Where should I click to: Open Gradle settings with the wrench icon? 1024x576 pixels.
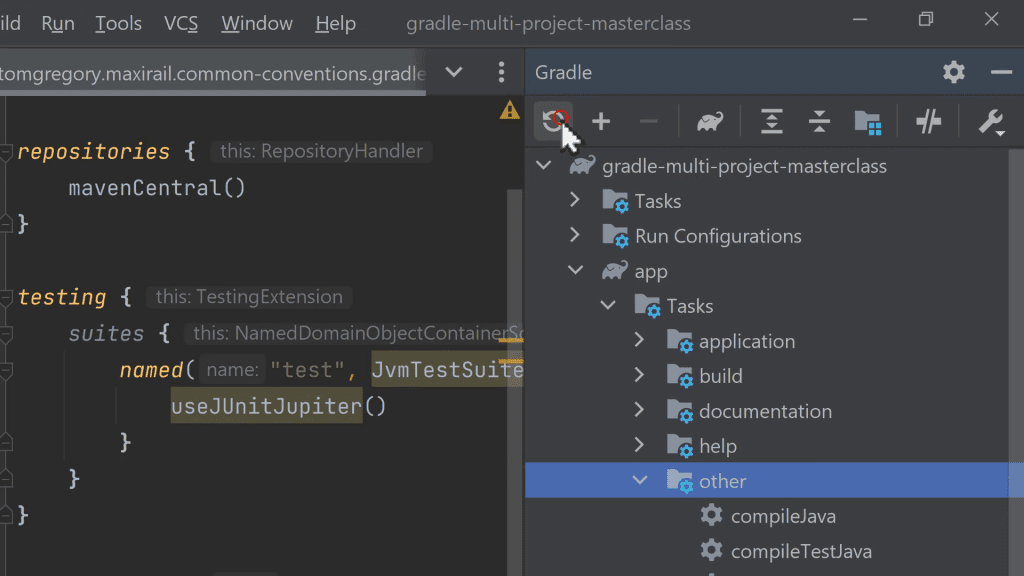[x=991, y=121]
